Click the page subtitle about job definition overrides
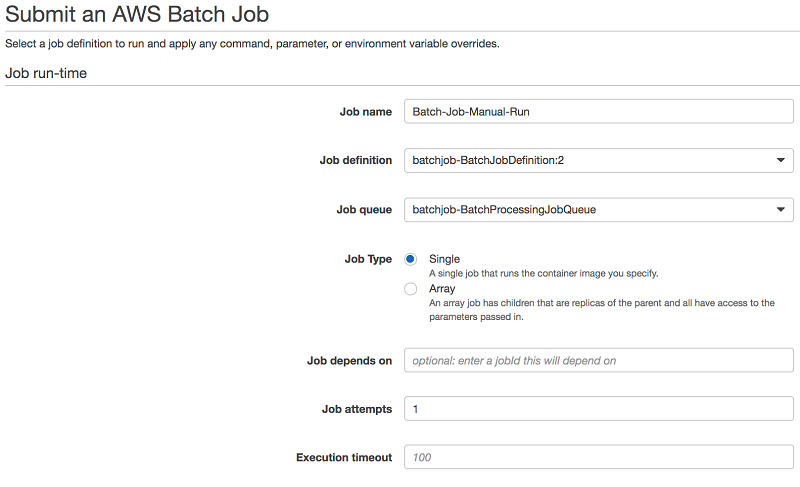Viewport: 800px width, 487px height. [252, 44]
